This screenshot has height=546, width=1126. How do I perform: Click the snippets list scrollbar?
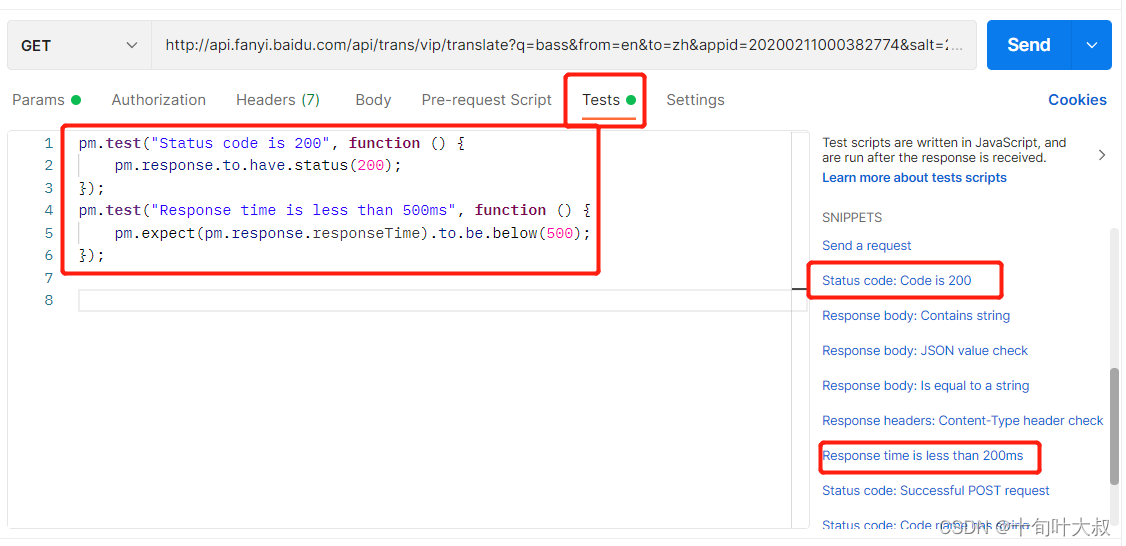click(x=1114, y=426)
